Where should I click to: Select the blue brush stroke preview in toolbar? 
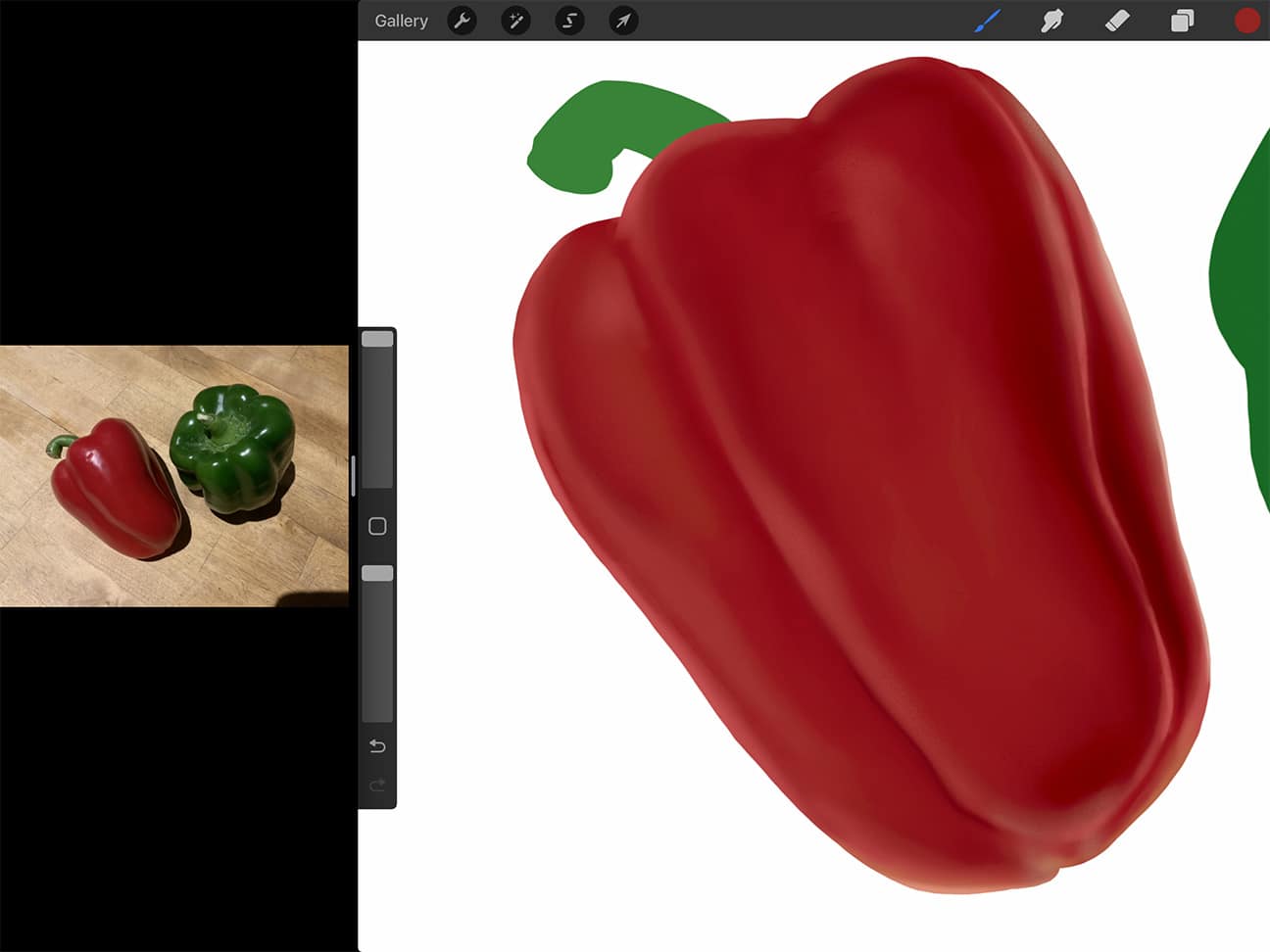click(x=988, y=20)
